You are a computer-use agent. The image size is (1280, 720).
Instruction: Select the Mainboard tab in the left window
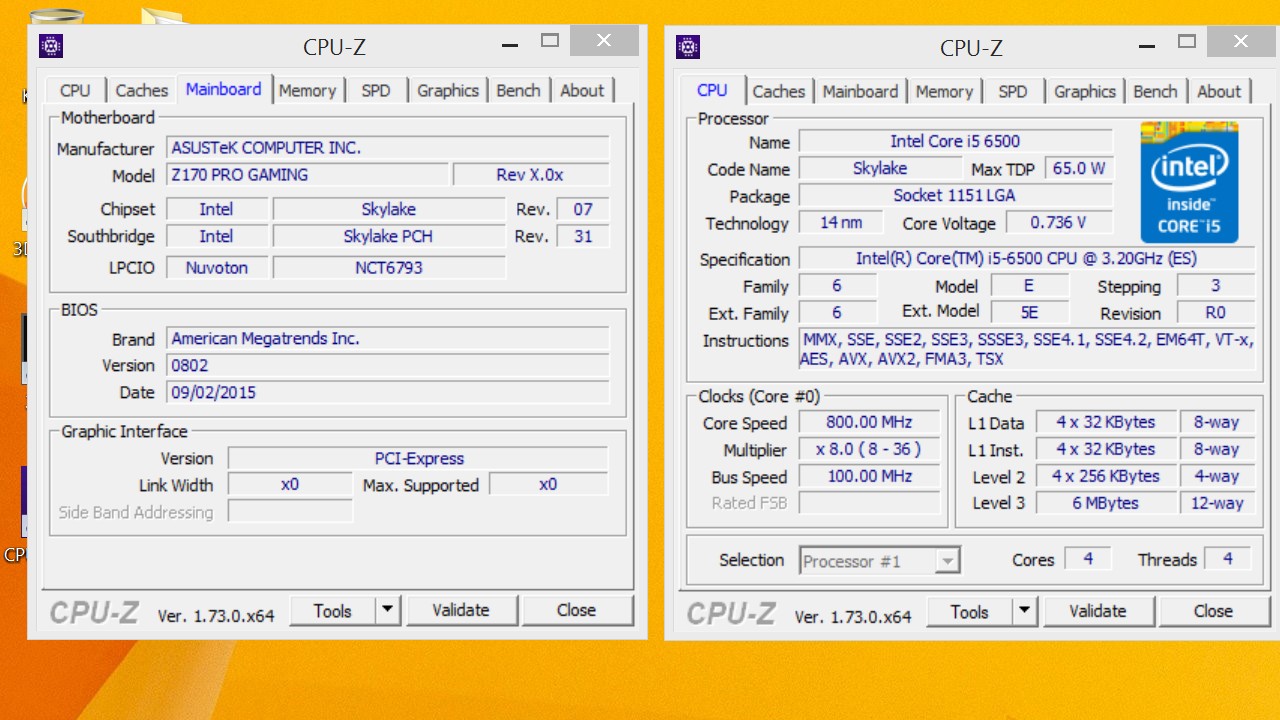pyautogui.click(x=224, y=89)
